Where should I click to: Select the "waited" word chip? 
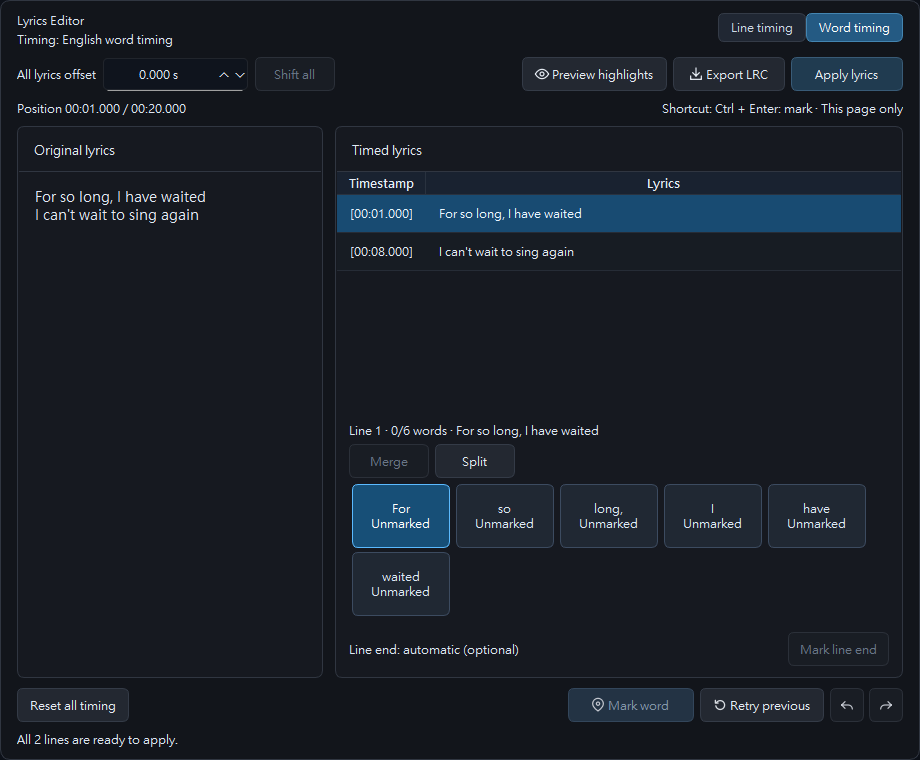click(x=401, y=584)
